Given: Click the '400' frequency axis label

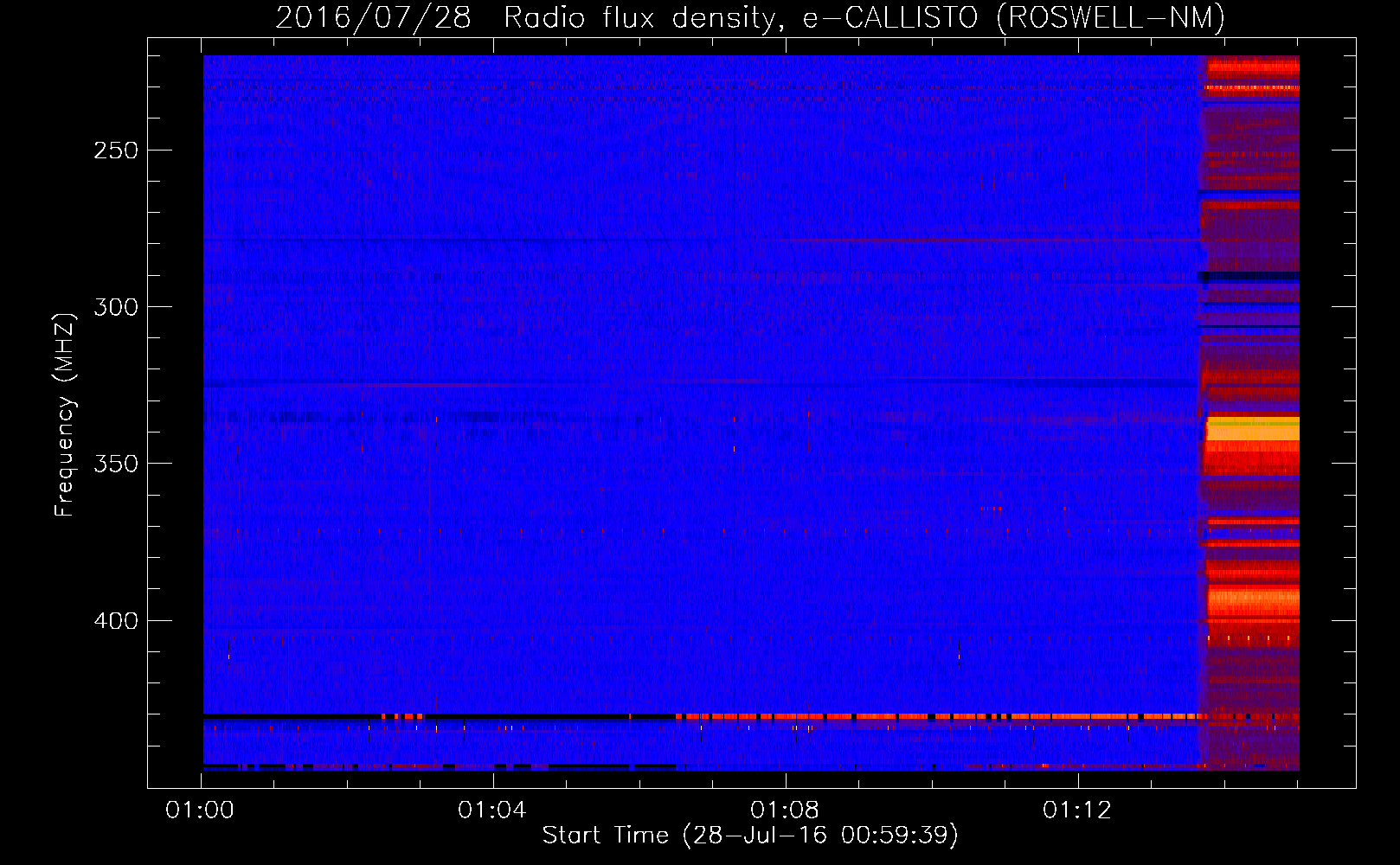Looking at the screenshot, I should click(x=116, y=621).
